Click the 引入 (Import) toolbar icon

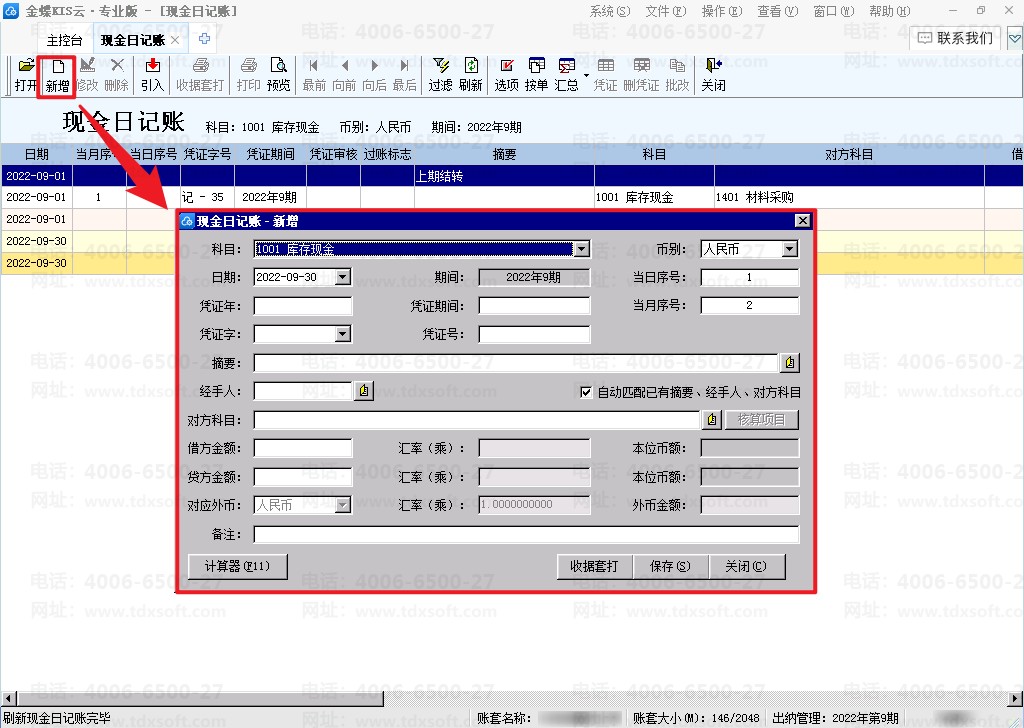152,75
